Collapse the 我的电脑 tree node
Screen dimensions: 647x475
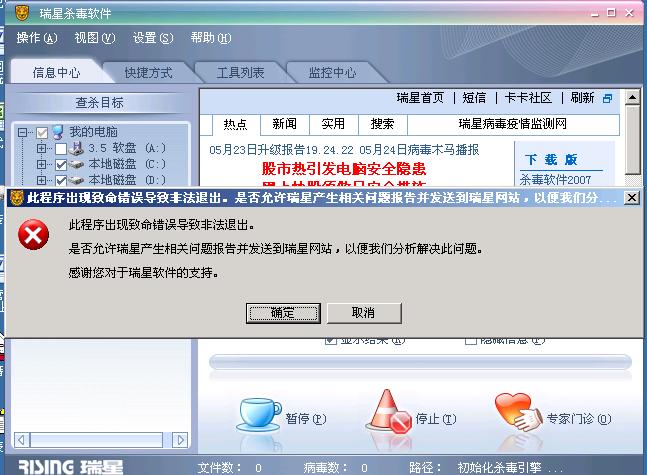[22, 132]
